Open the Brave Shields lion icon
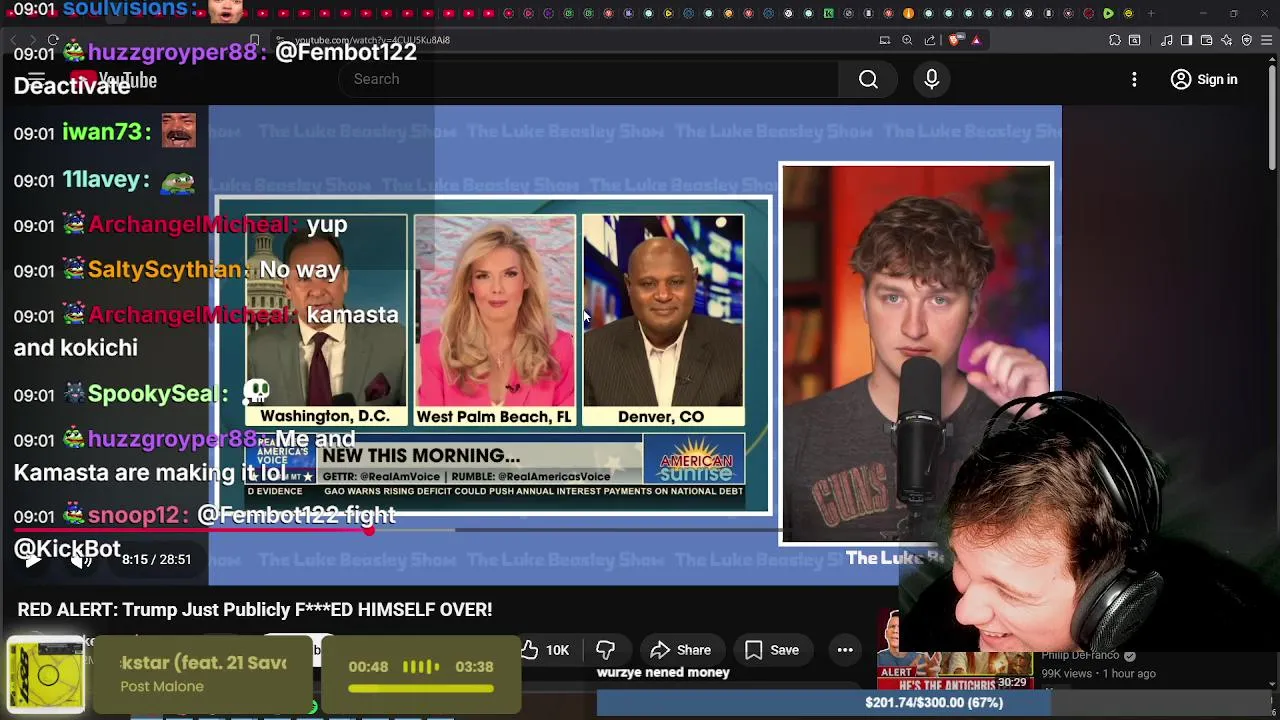 [x=954, y=40]
